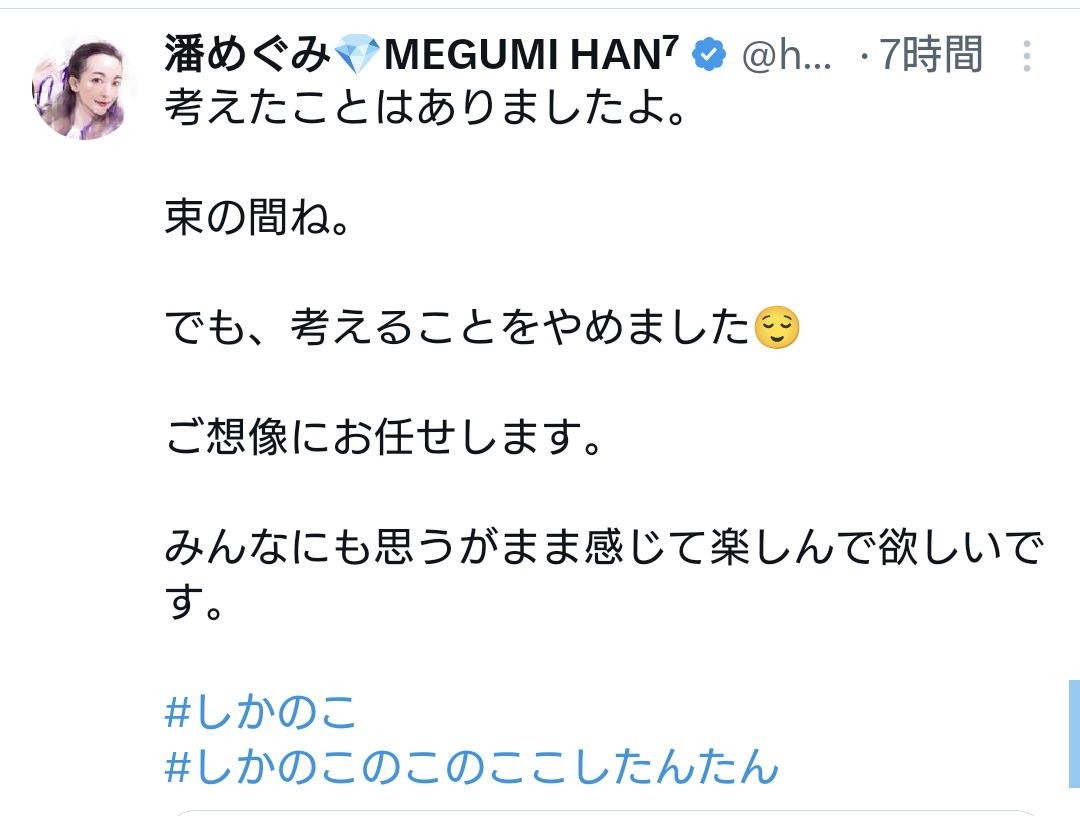Click the relieved face emoji
Screen dimensions: 1080x816
click(777, 328)
